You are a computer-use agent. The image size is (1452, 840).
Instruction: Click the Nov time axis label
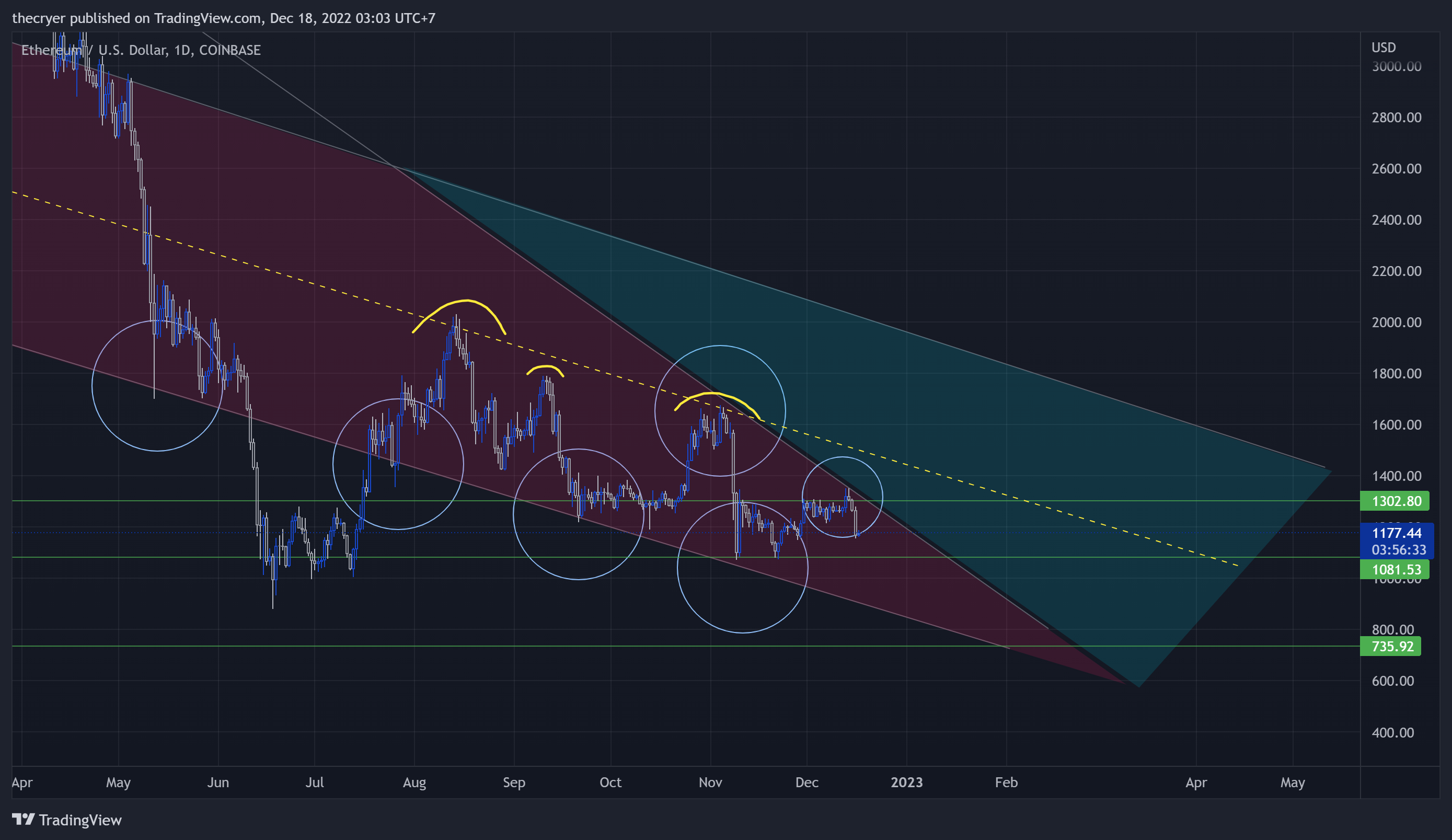(x=710, y=783)
